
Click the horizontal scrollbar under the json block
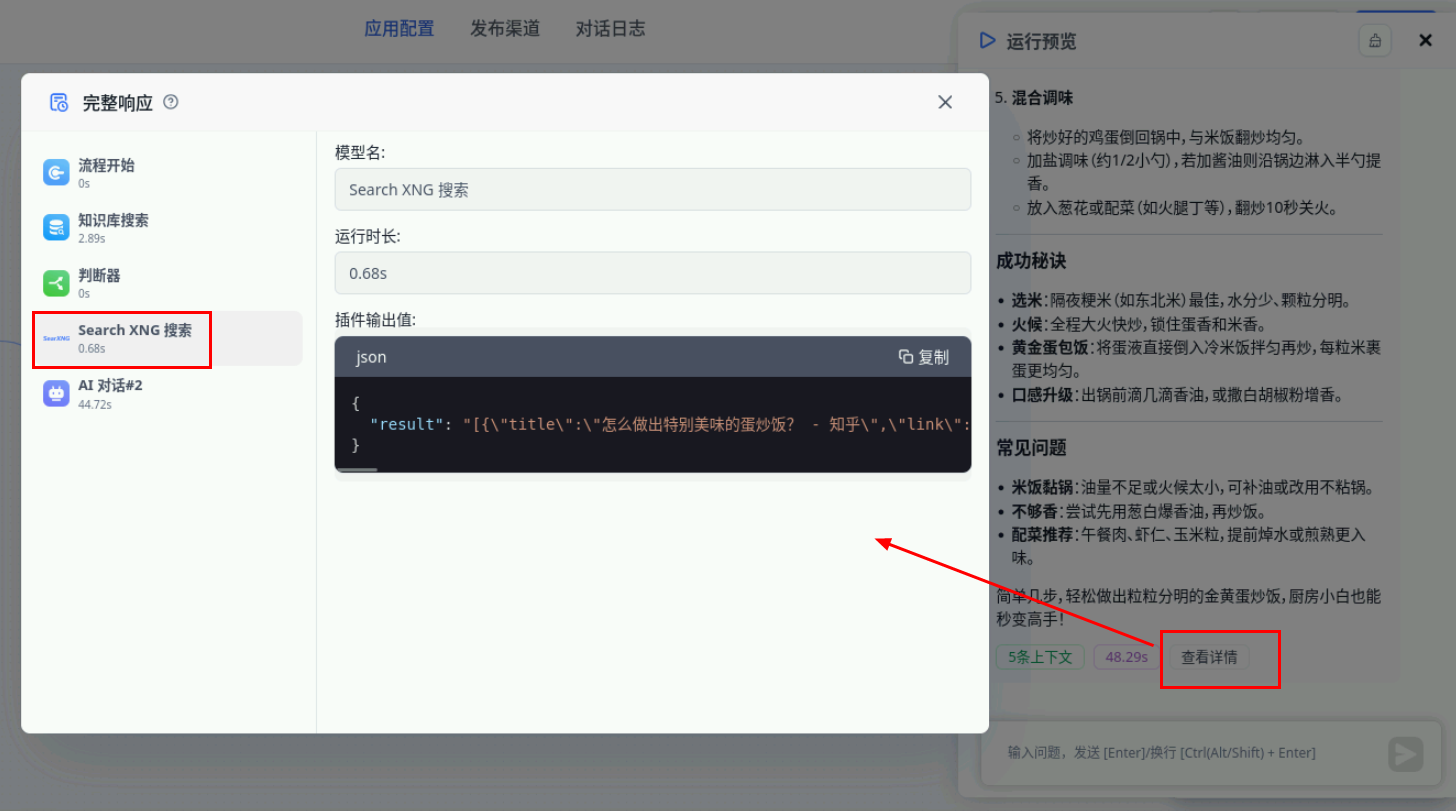tap(357, 468)
